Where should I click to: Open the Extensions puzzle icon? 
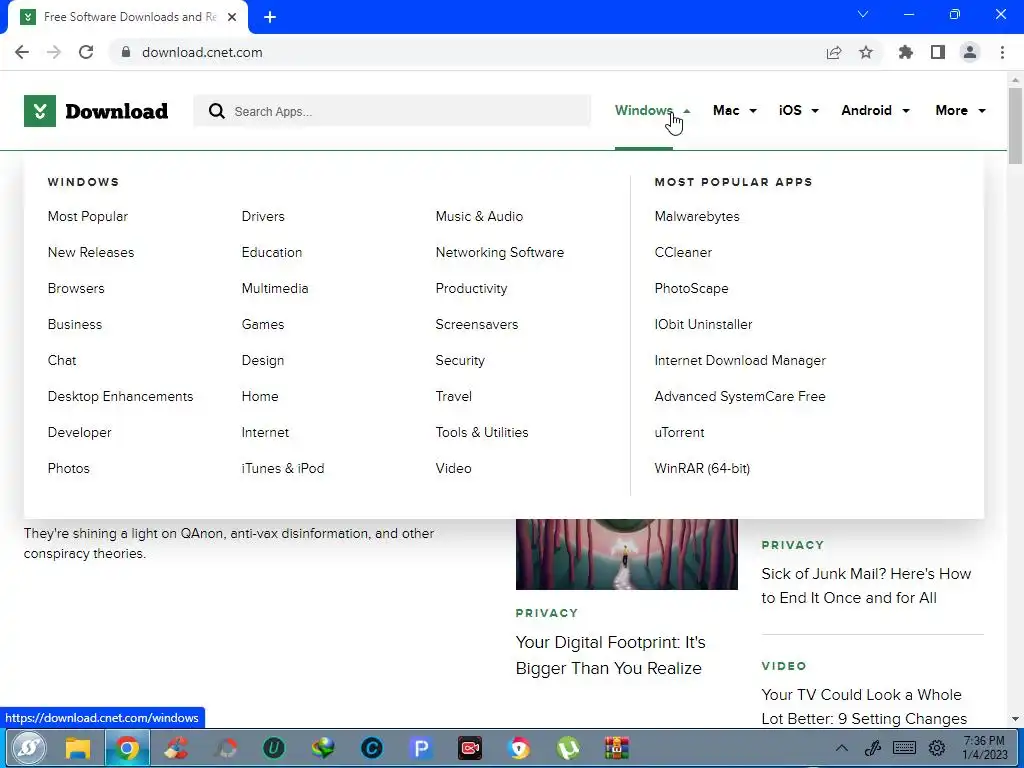906,52
